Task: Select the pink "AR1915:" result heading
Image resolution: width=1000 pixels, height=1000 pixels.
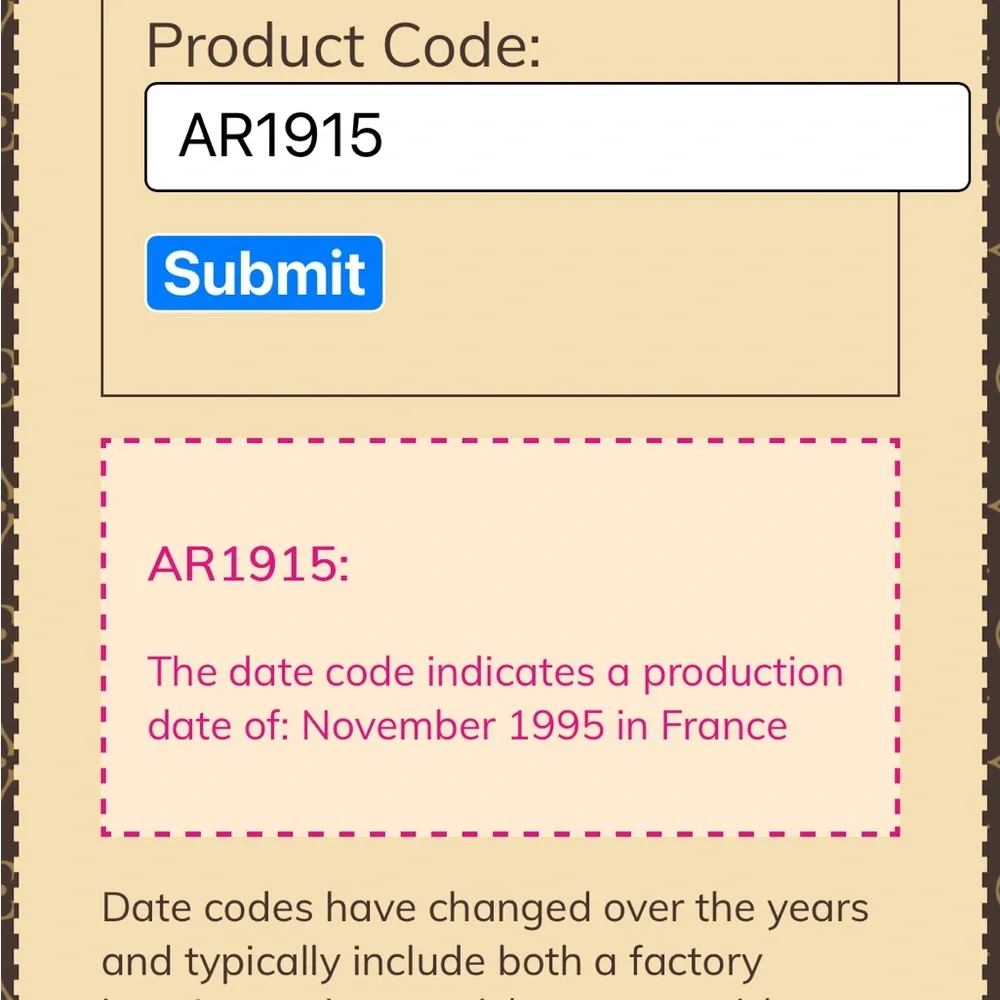Action: click(x=249, y=565)
